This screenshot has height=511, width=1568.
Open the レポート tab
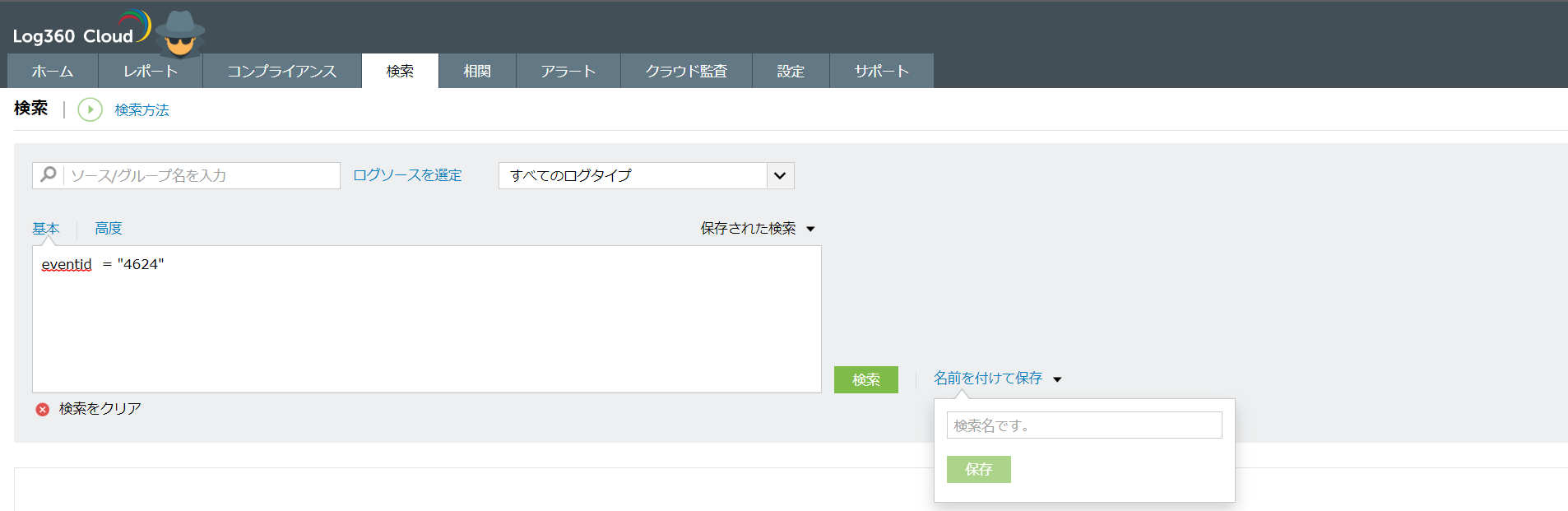pos(151,72)
